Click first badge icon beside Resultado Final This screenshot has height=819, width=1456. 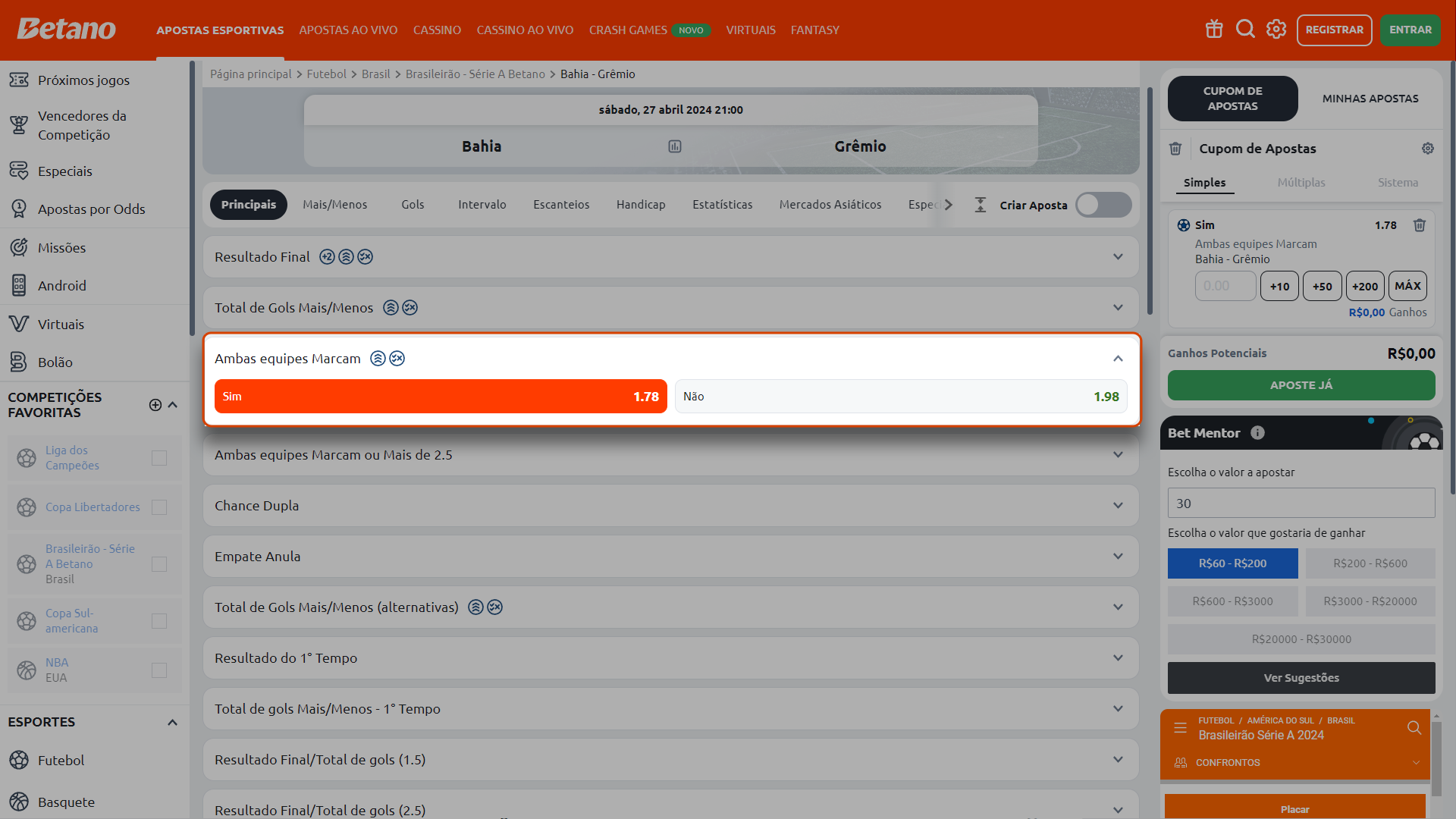pyautogui.click(x=327, y=257)
